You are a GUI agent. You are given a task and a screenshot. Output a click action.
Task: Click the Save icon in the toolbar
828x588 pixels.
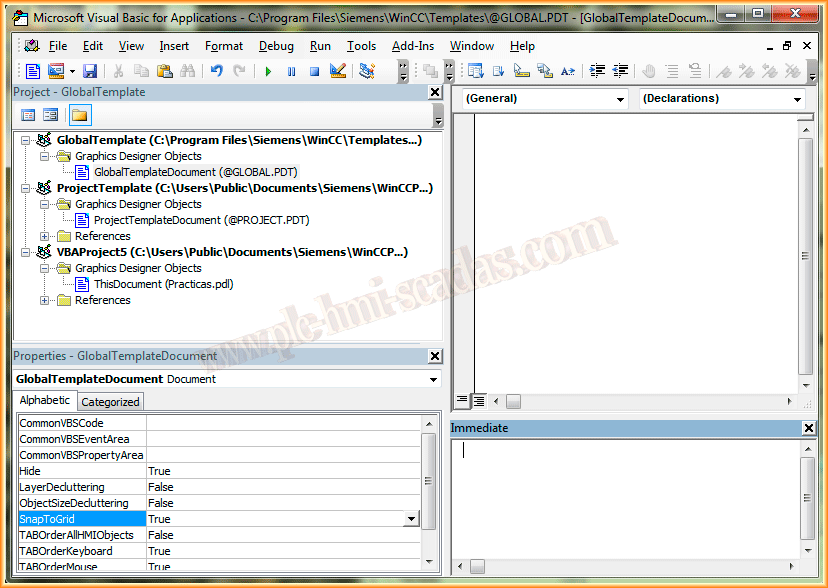click(90, 71)
